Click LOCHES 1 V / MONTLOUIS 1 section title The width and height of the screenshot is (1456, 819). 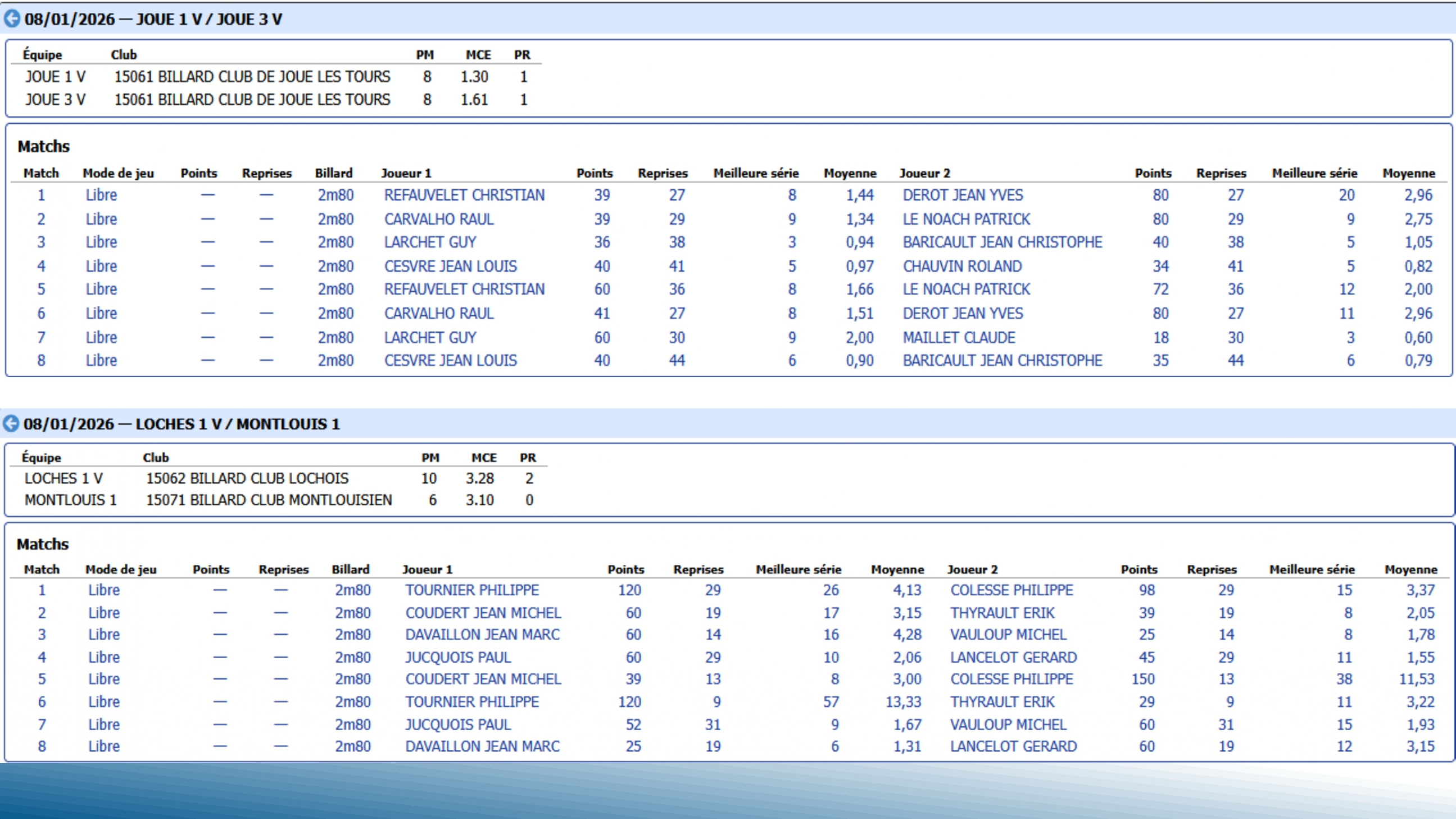[181, 424]
